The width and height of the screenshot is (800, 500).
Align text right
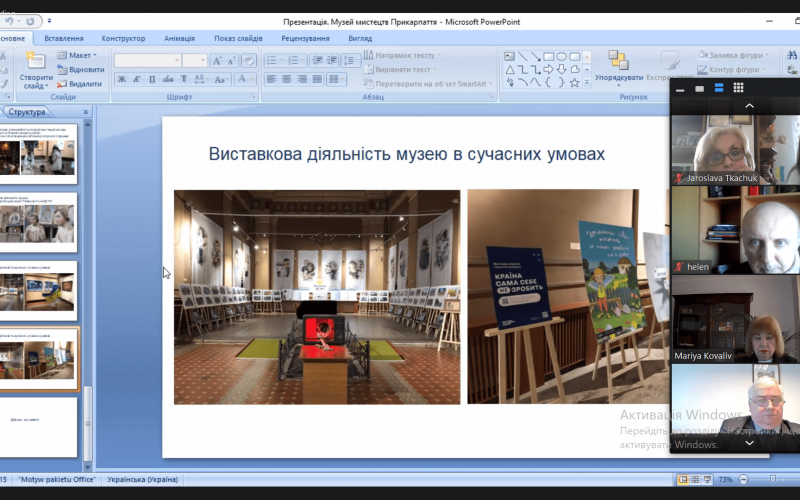[x=302, y=79]
